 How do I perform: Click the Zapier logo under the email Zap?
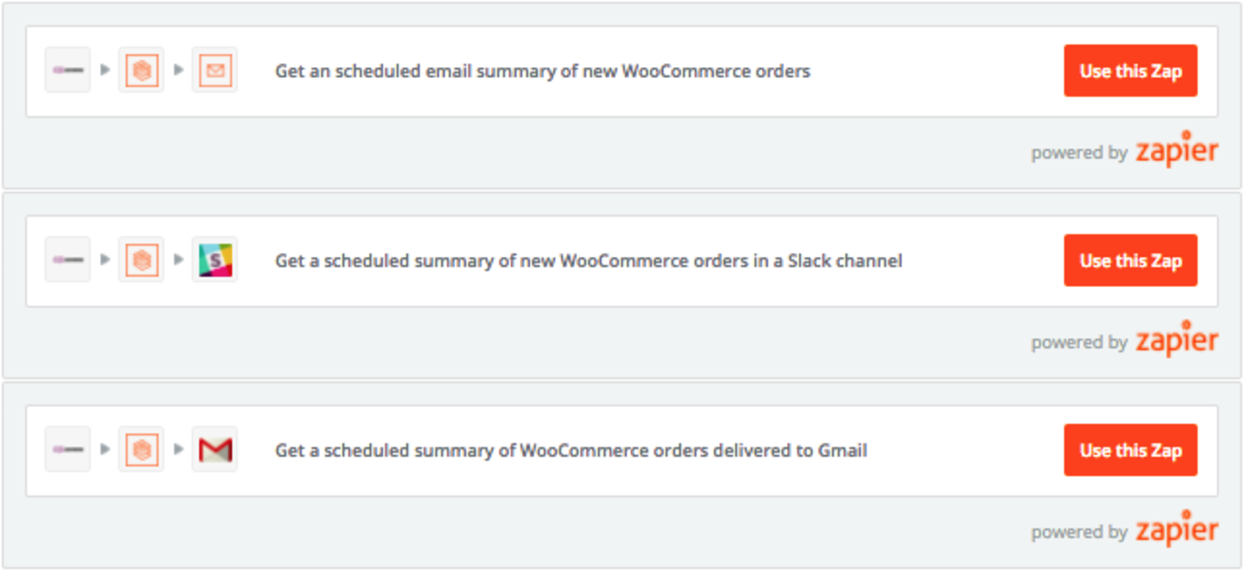click(x=1176, y=151)
